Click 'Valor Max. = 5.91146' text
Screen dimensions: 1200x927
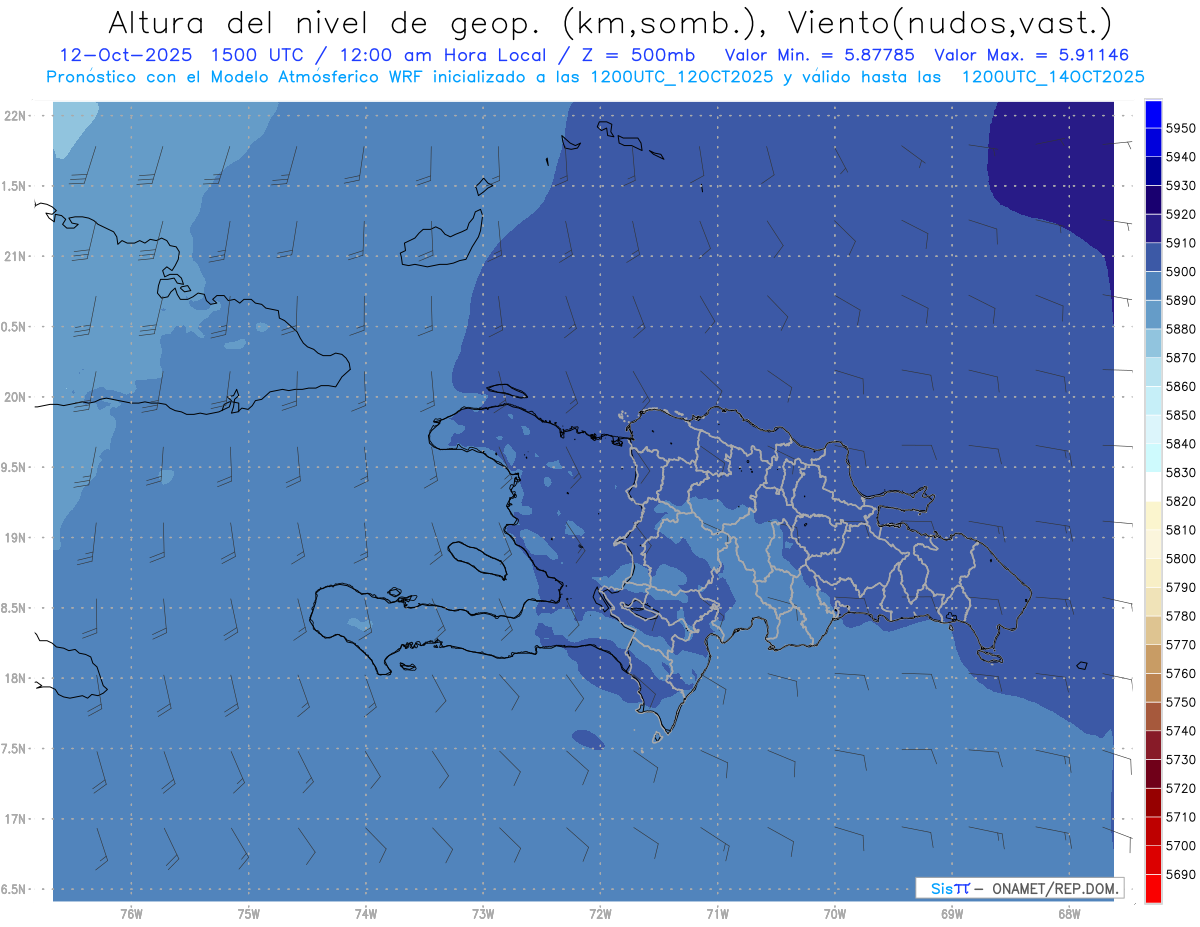(x=1032, y=55)
